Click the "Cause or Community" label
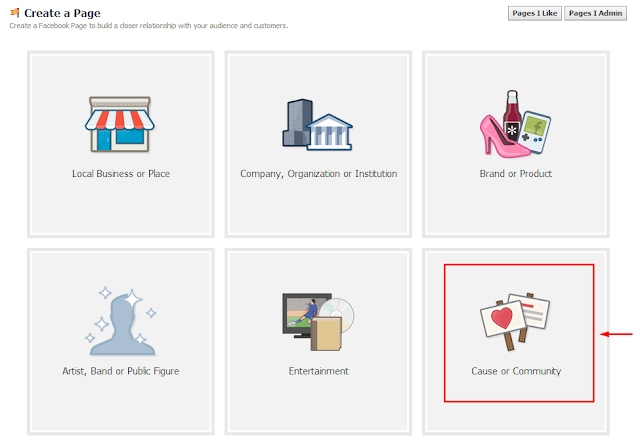The width and height of the screenshot is (640, 444). [516, 371]
